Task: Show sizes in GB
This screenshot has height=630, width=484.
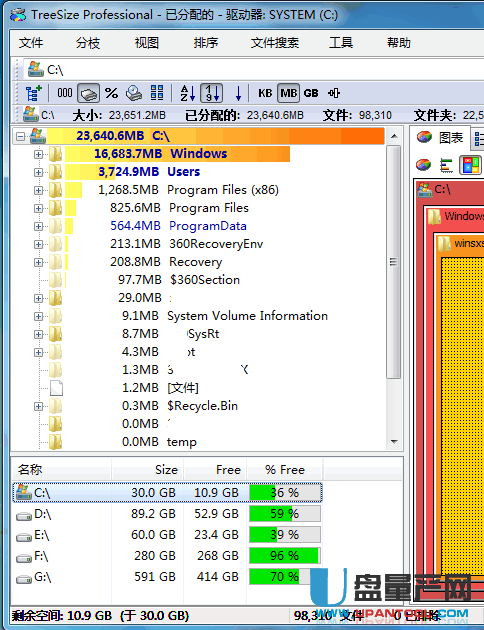Action: click(311, 93)
